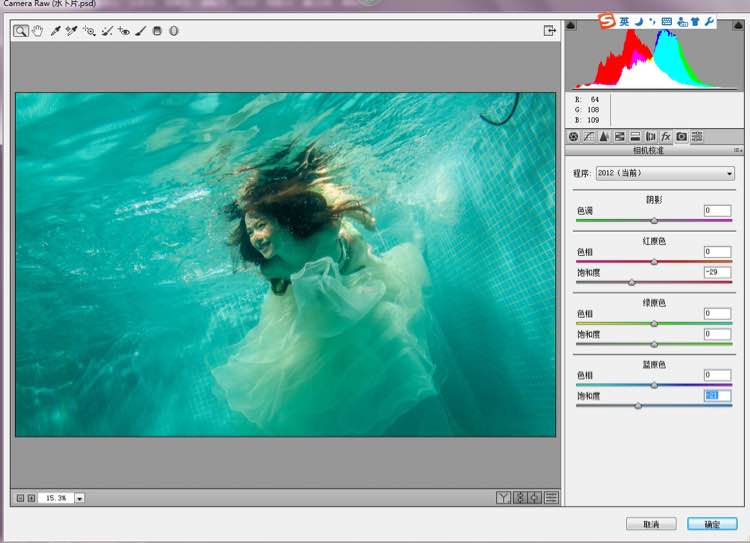Click the zoom out minus button
Image resolution: width=750 pixels, height=543 pixels.
point(20,498)
